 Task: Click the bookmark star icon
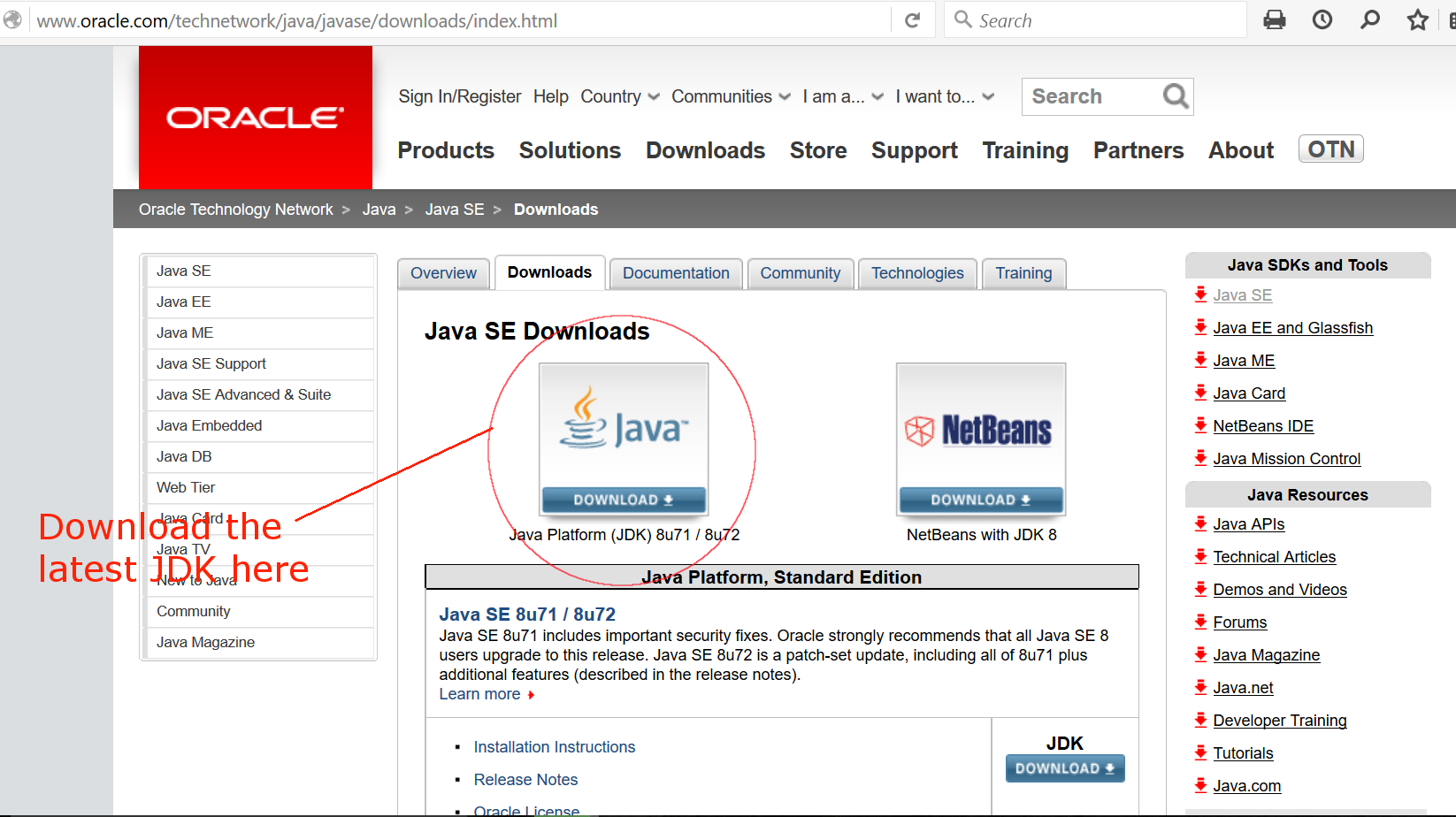click(1417, 19)
